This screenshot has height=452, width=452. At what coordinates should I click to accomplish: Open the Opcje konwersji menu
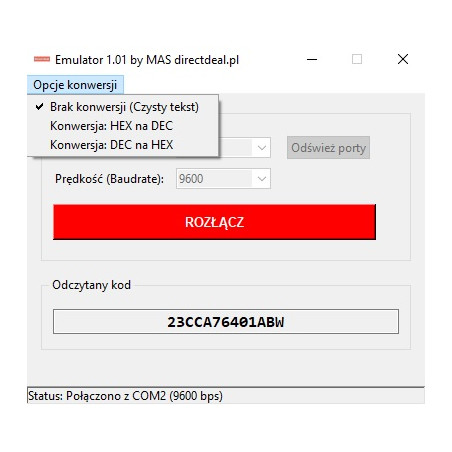pos(75,85)
